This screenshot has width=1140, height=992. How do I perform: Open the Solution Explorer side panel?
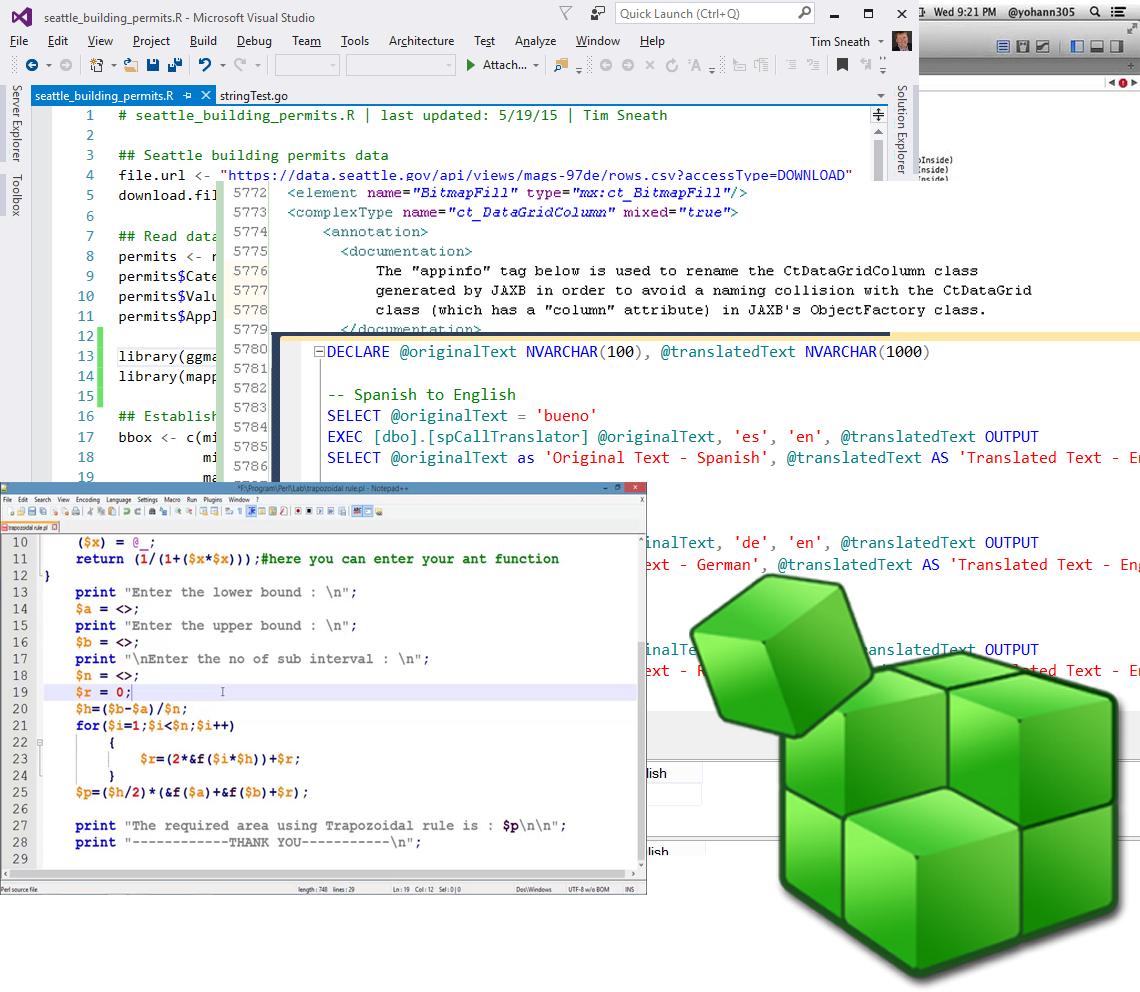[x=902, y=129]
